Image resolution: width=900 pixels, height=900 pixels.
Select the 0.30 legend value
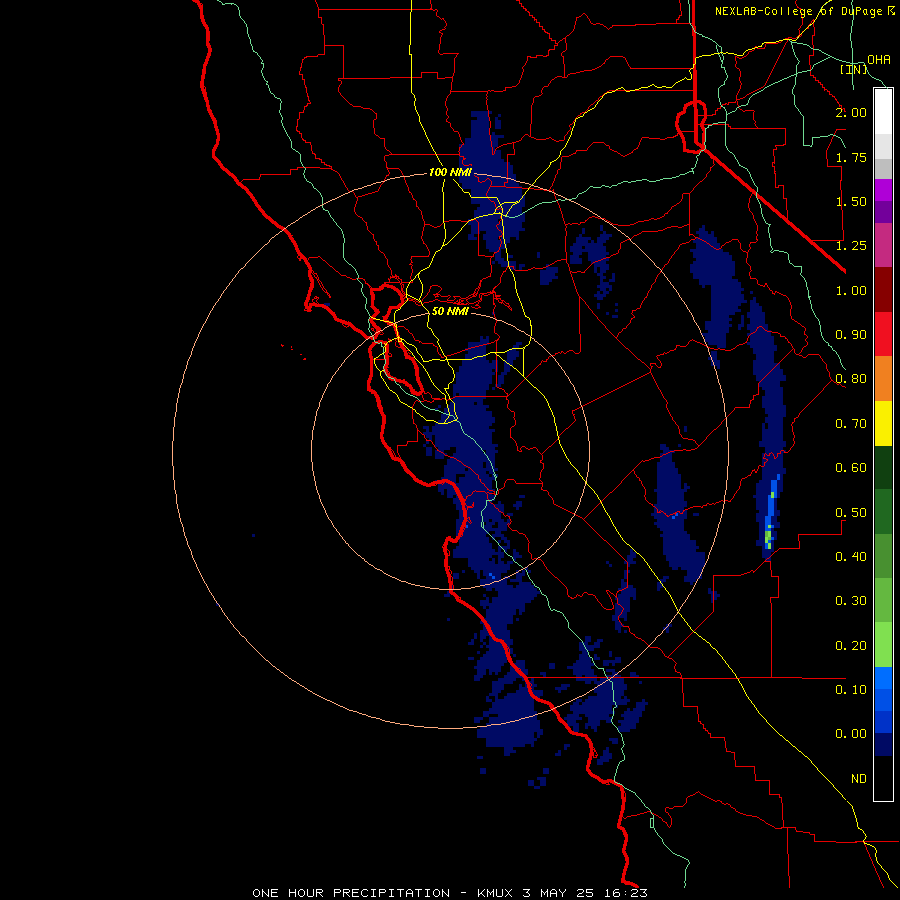851,601
